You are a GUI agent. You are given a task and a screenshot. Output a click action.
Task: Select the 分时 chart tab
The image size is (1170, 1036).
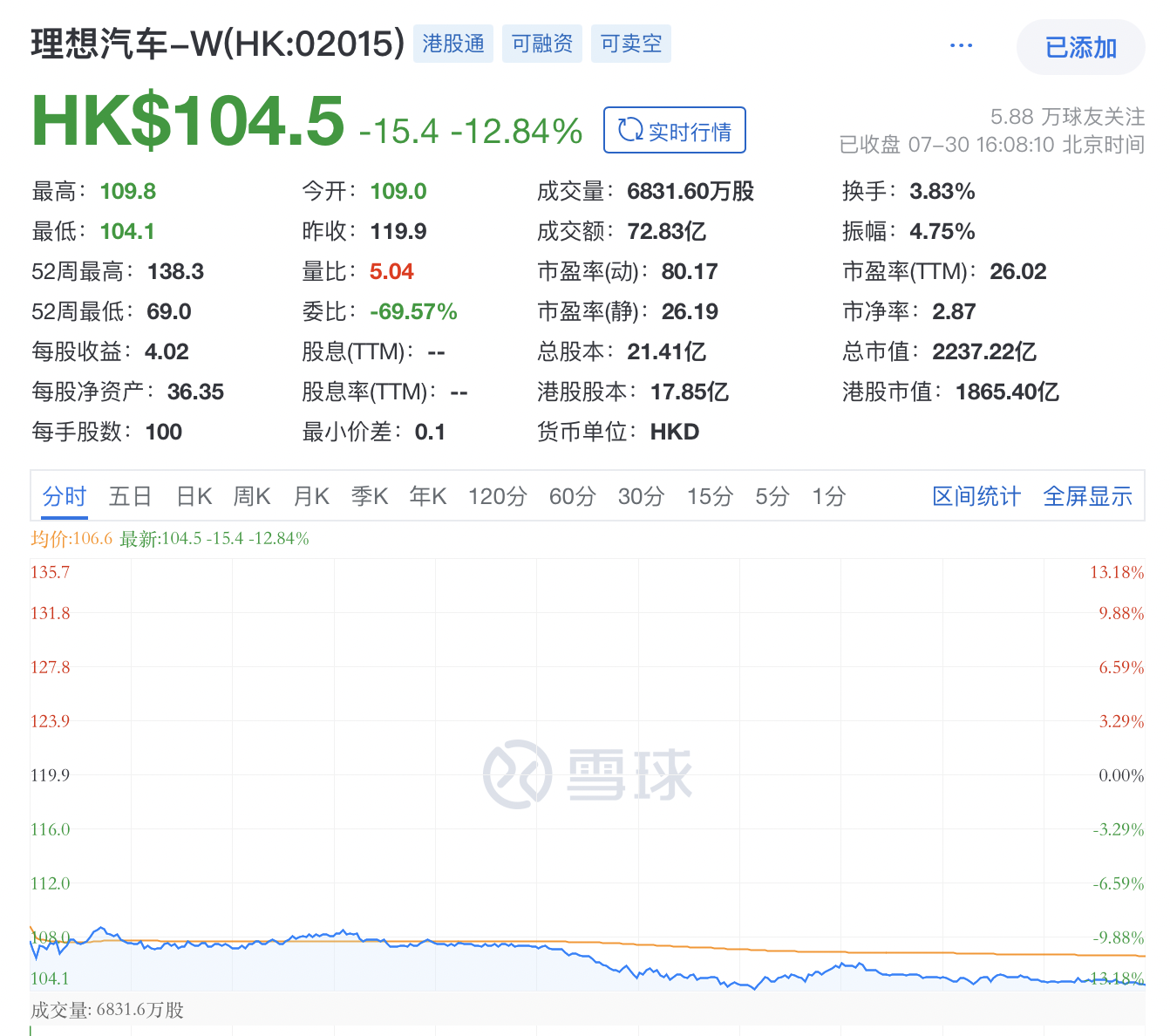65,497
